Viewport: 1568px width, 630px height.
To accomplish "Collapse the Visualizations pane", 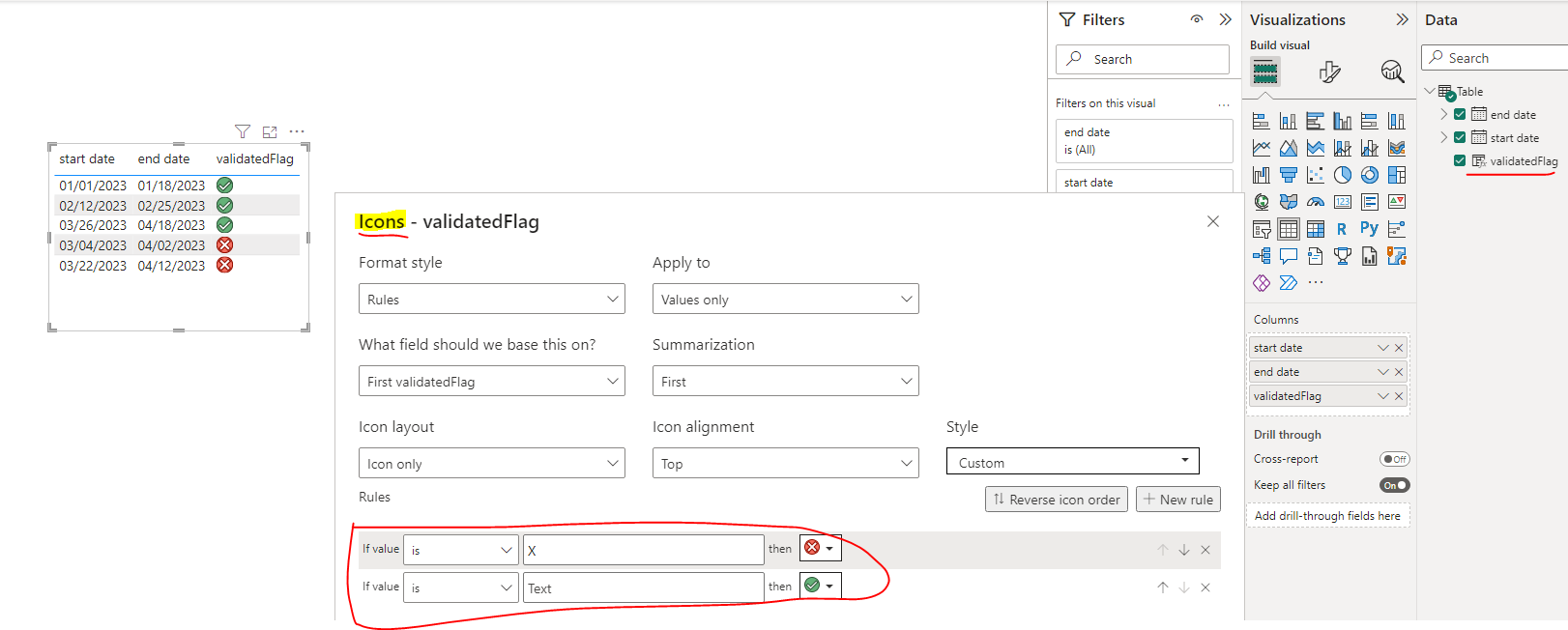I will 1403,19.
